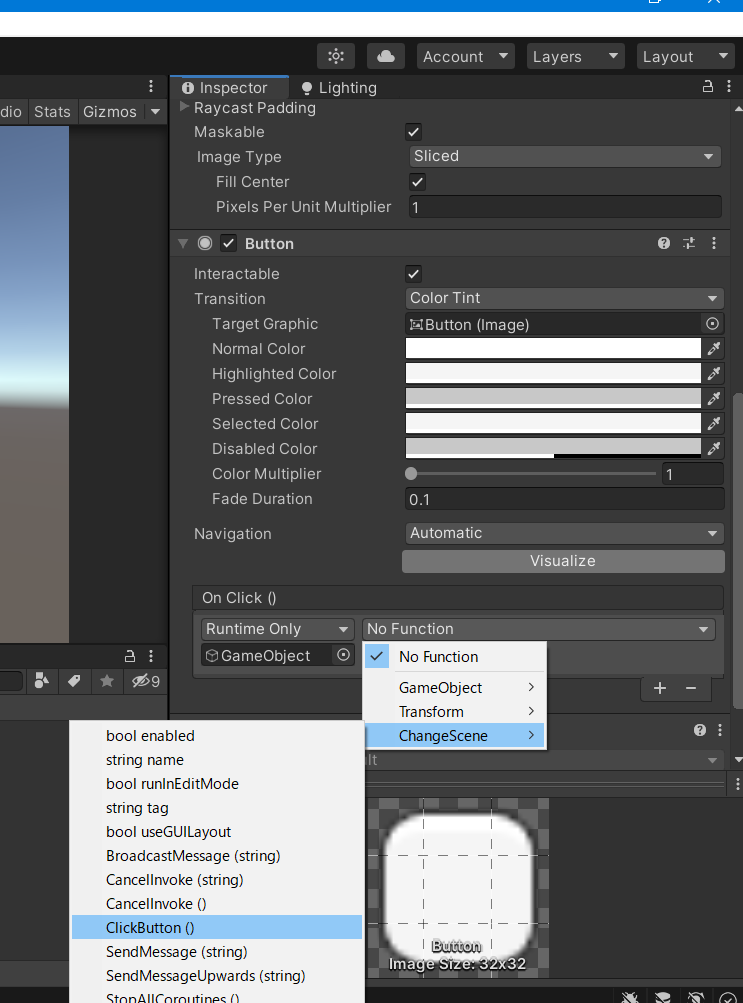Click the Target Graphic Button (Image) field

tap(553, 324)
